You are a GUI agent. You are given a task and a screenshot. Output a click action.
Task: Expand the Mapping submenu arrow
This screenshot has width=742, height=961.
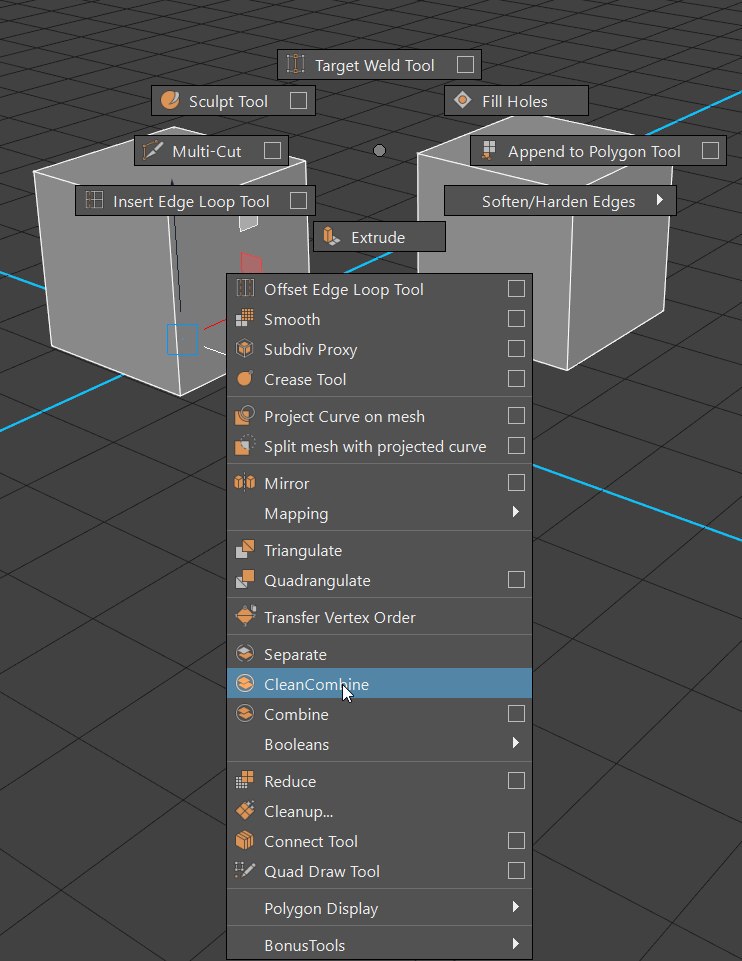tap(515, 512)
